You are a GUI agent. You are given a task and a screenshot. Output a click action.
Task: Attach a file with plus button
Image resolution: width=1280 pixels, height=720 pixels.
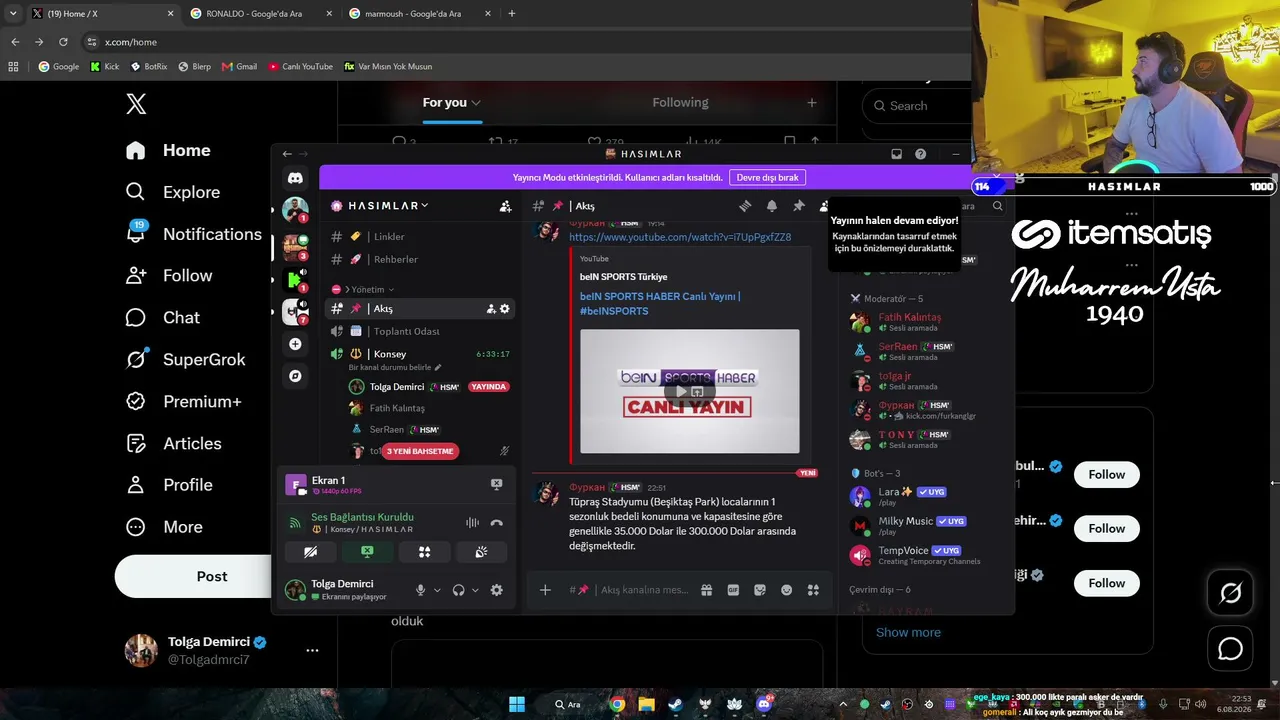[545, 590]
